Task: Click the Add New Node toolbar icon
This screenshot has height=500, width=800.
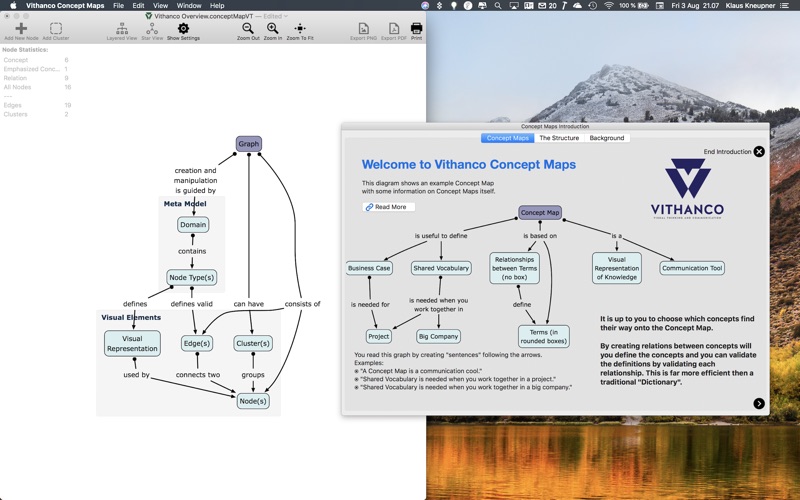Action: click(21, 29)
